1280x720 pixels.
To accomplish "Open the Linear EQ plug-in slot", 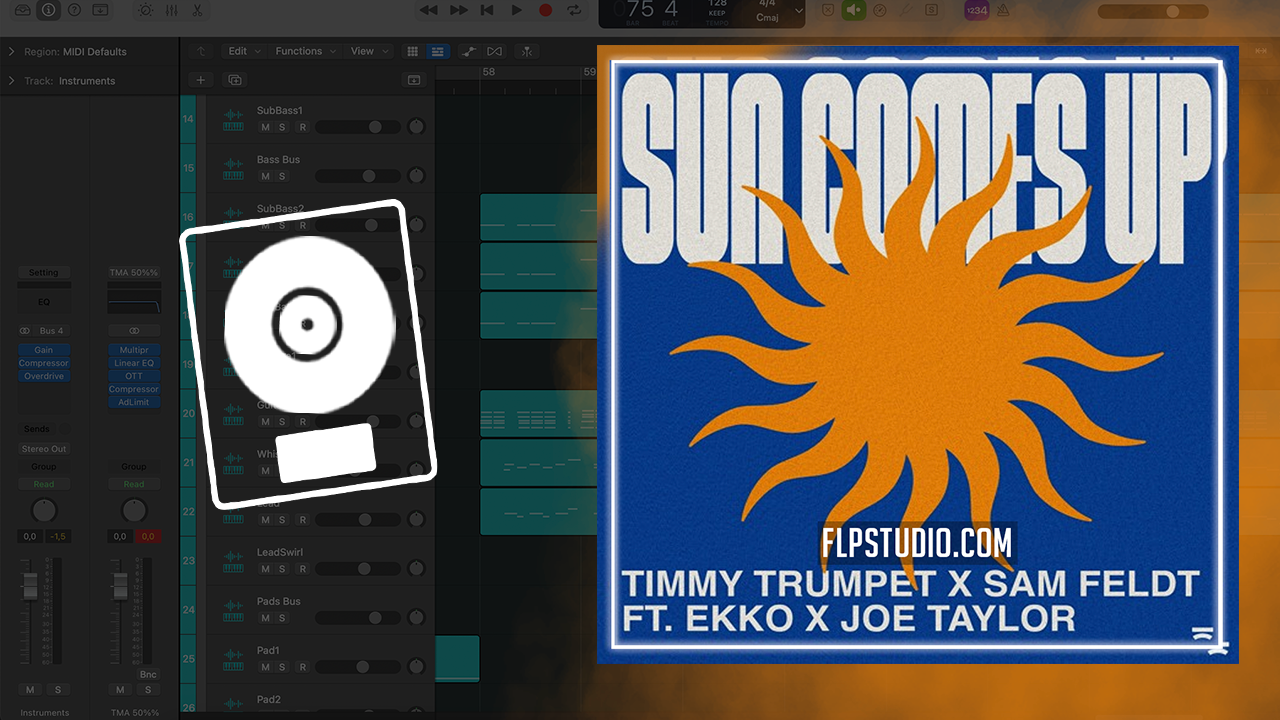I will 134,363.
